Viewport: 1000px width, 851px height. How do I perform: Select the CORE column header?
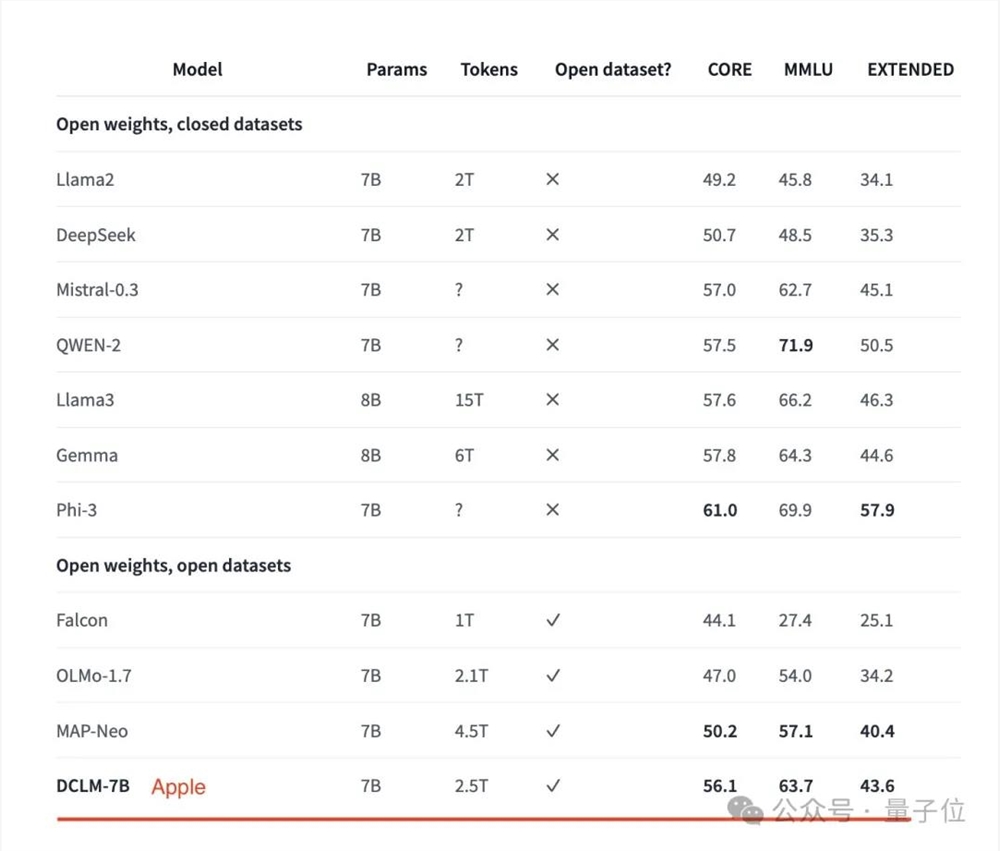pos(729,70)
